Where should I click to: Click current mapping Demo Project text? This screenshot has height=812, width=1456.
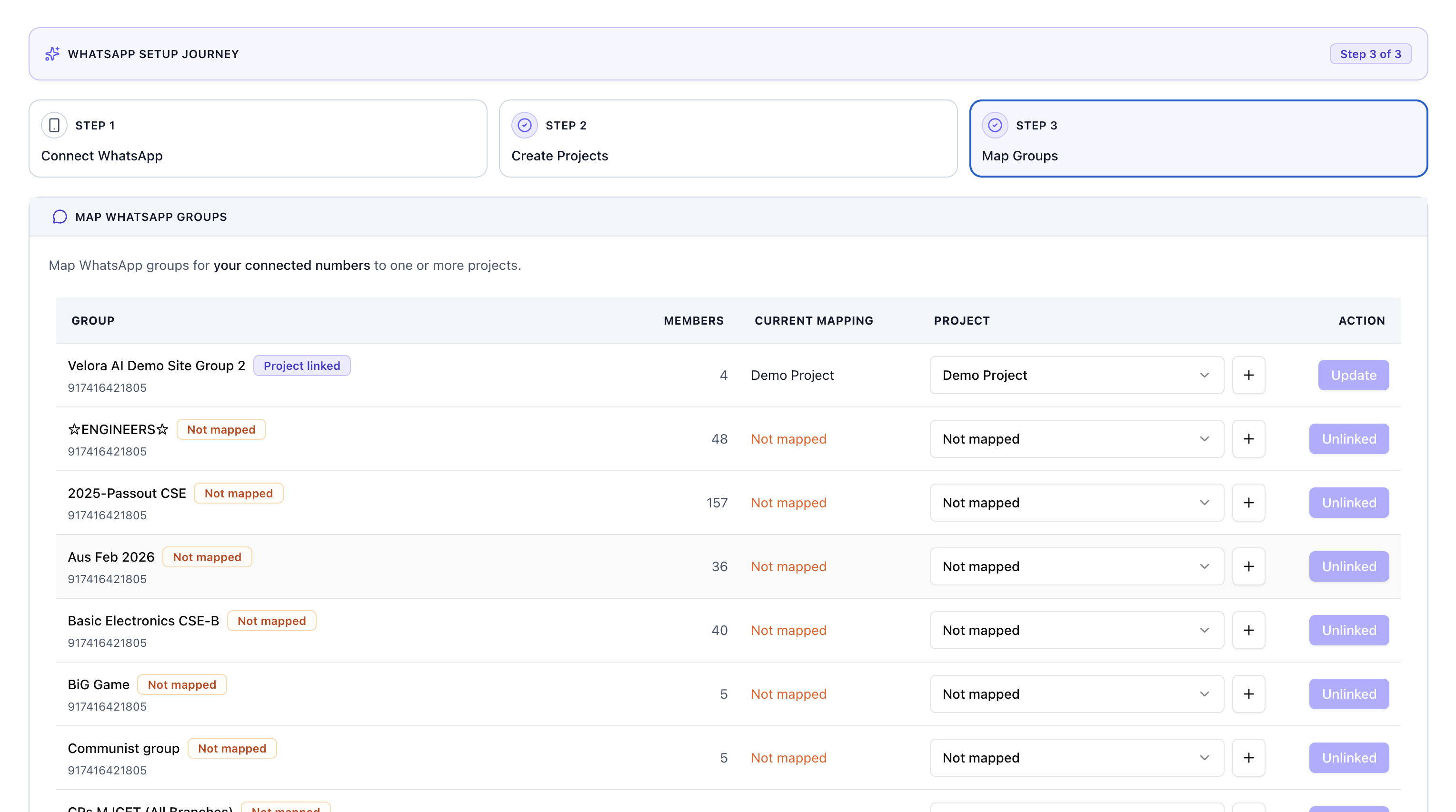pyautogui.click(x=792, y=375)
